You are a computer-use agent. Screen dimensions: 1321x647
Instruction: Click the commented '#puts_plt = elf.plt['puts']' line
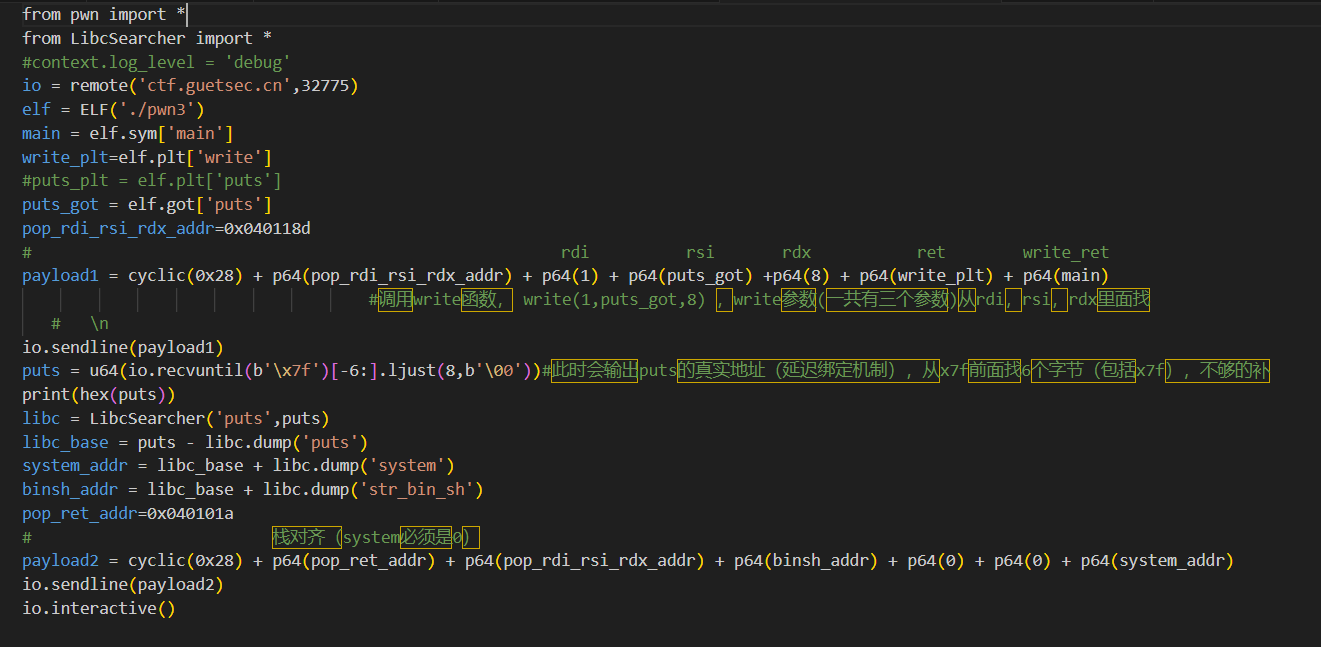point(152,181)
